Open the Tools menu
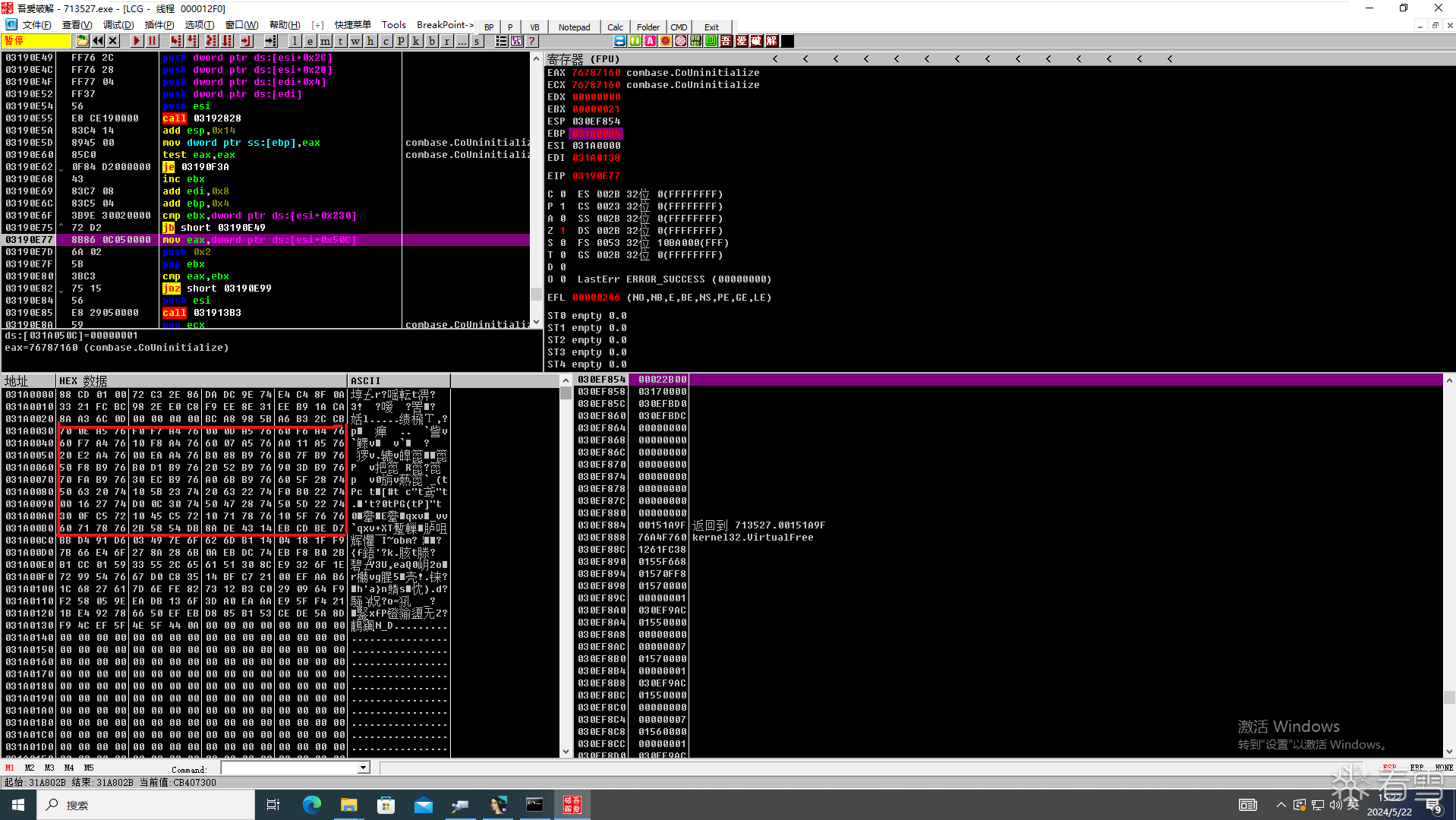This screenshot has height=820, width=1456. coord(394,25)
